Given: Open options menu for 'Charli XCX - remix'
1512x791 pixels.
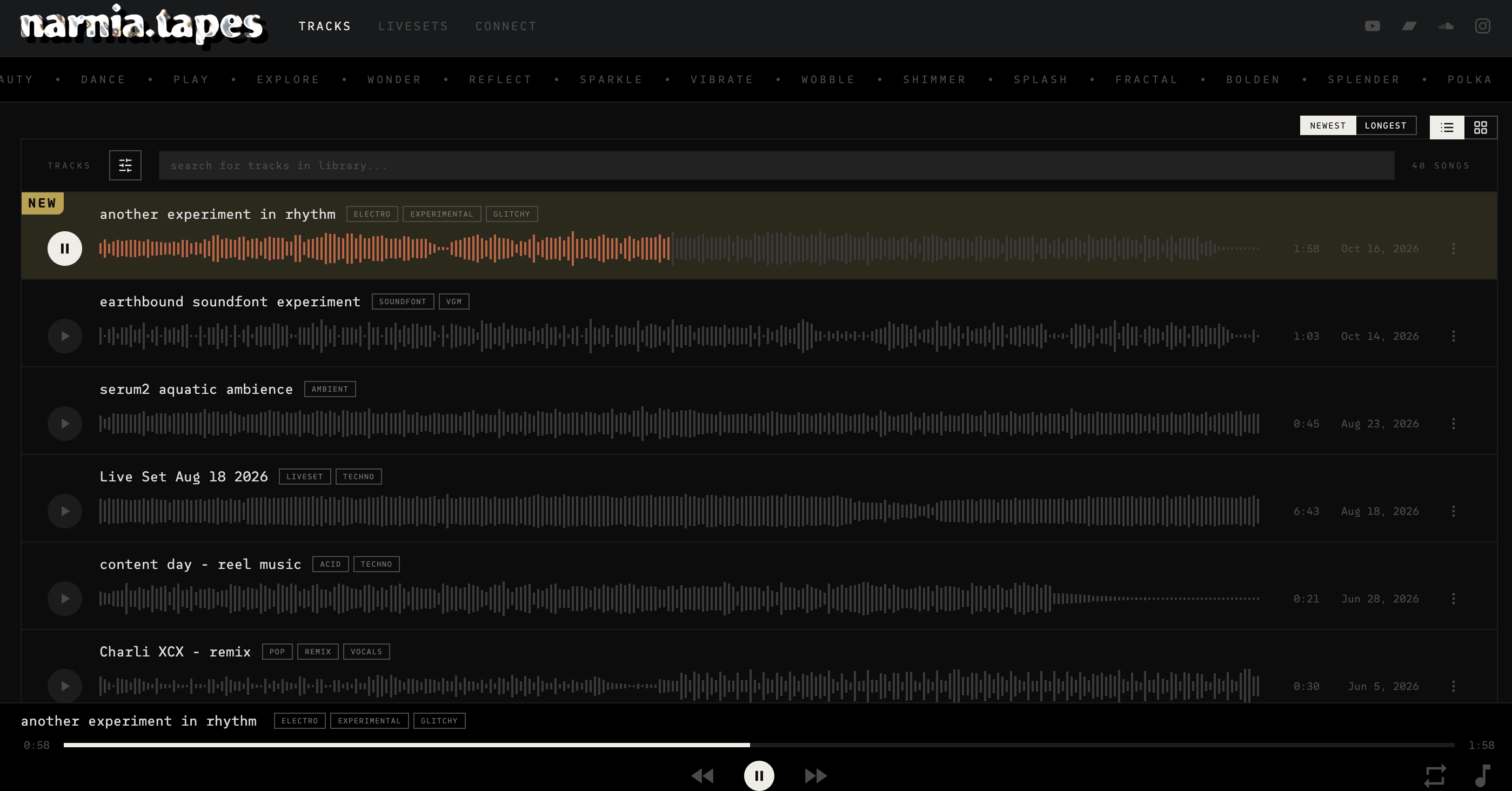Looking at the screenshot, I should click(x=1453, y=686).
